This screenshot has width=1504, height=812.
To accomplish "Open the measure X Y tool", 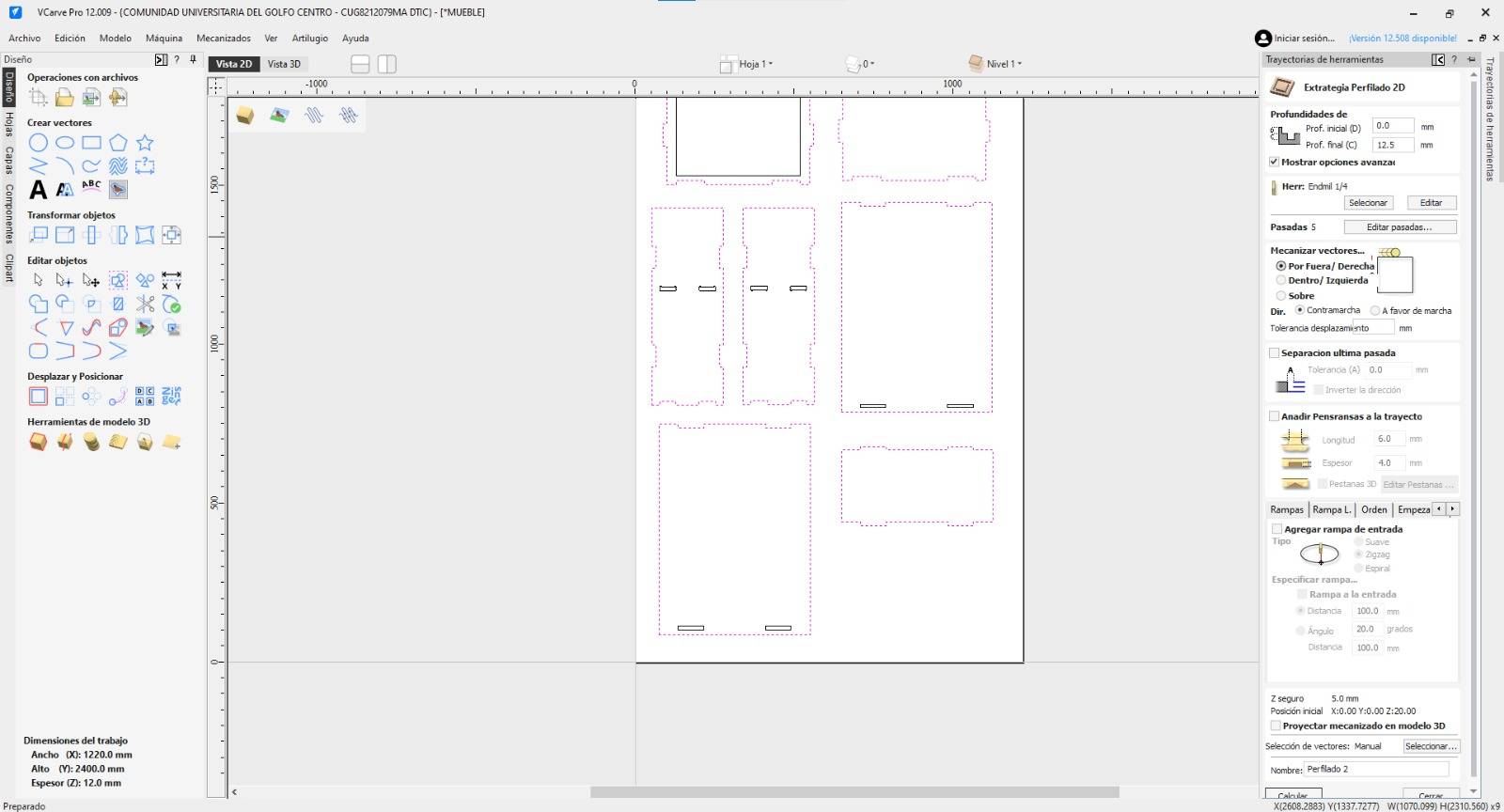I will pos(171,280).
